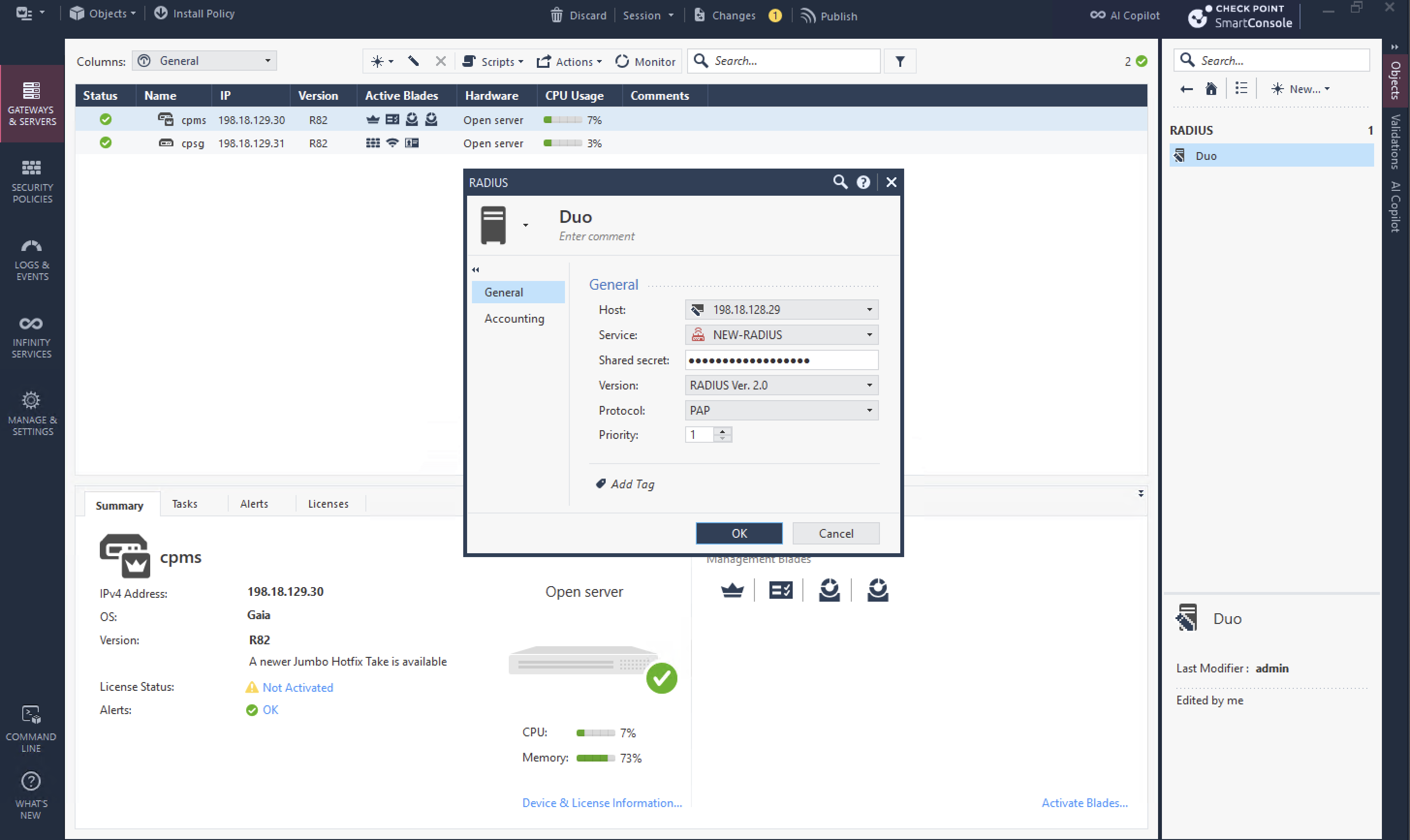The image size is (1410, 840).
Task: Open Device & License Information link
Action: click(x=602, y=803)
